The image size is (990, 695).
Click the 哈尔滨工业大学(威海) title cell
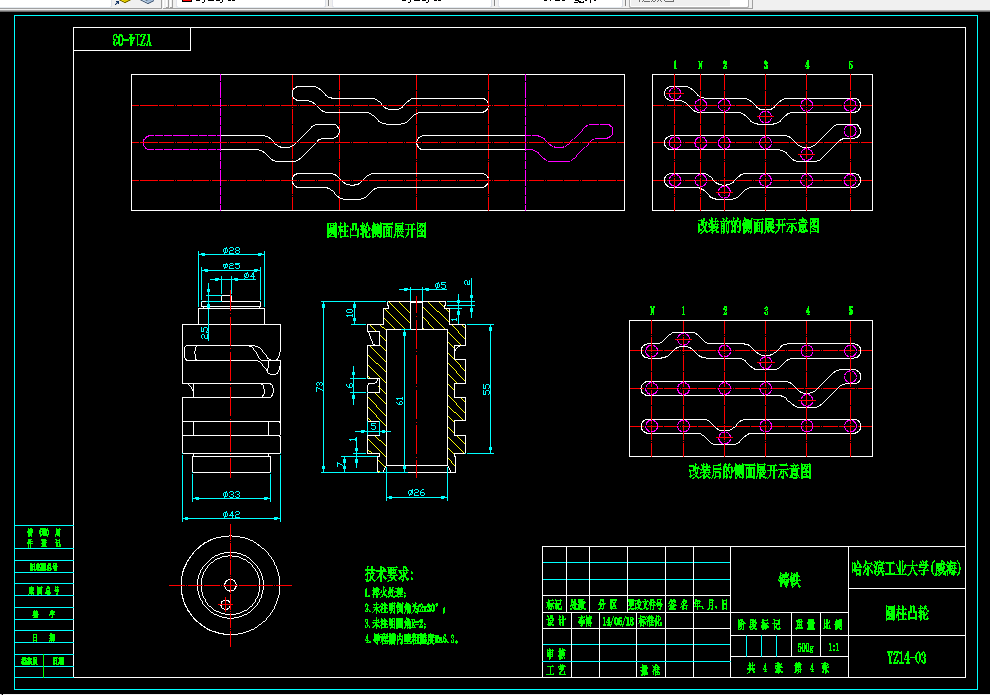tap(906, 568)
